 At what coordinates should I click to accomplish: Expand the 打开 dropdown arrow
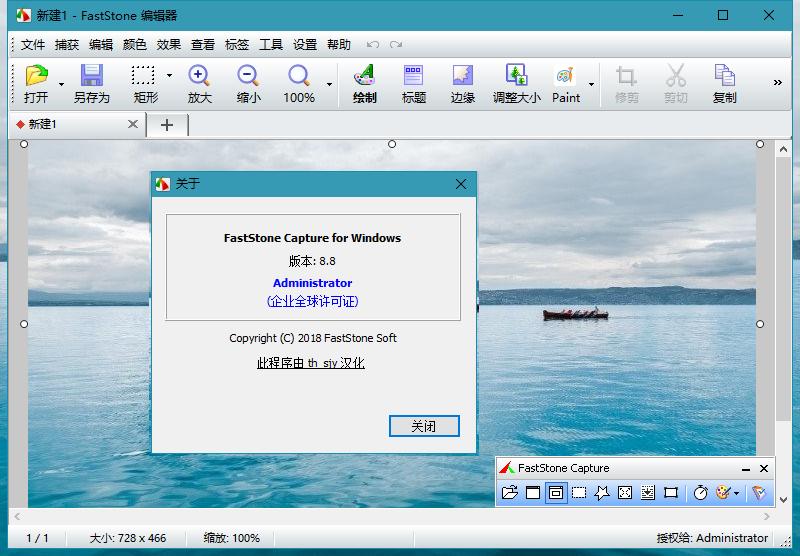click(x=61, y=84)
